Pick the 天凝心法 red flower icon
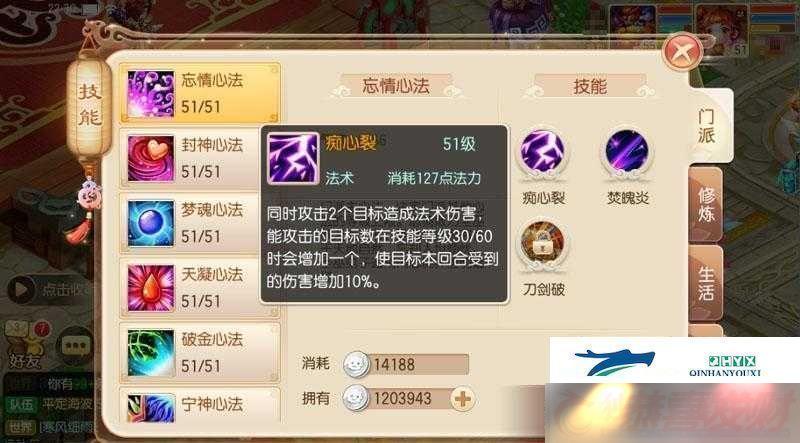 (151, 288)
